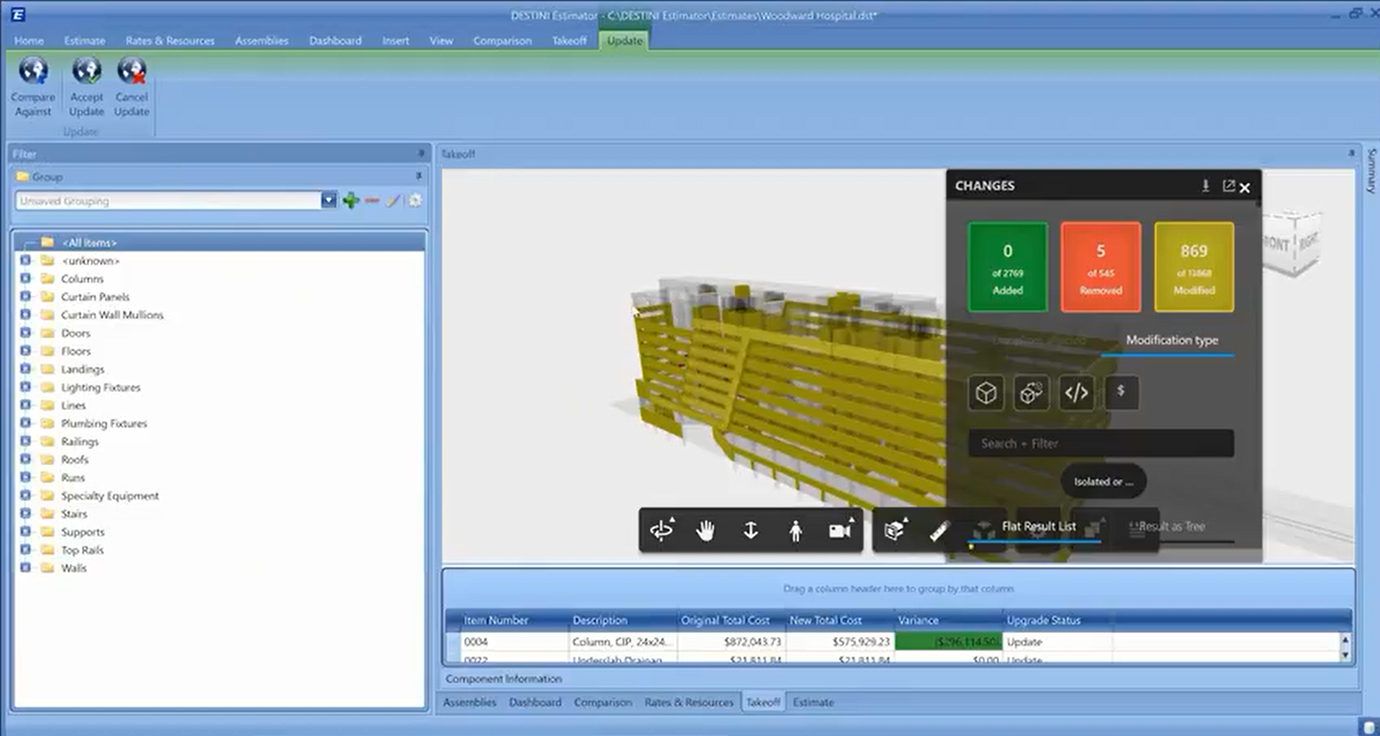Switch to Result as Tree view

(1172, 526)
